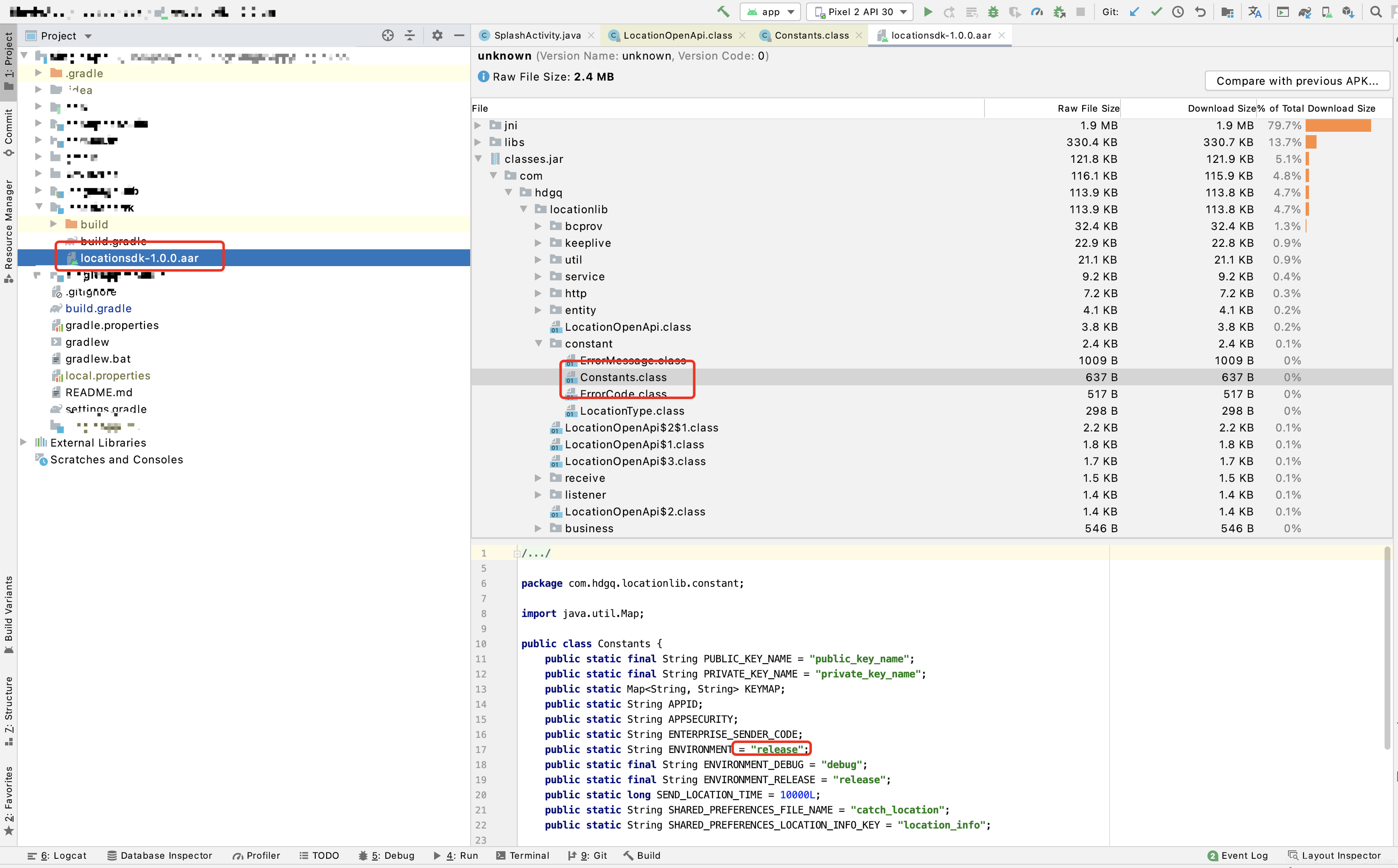
Task: Expand External Libraries in project tree
Action: click(23, 442)
